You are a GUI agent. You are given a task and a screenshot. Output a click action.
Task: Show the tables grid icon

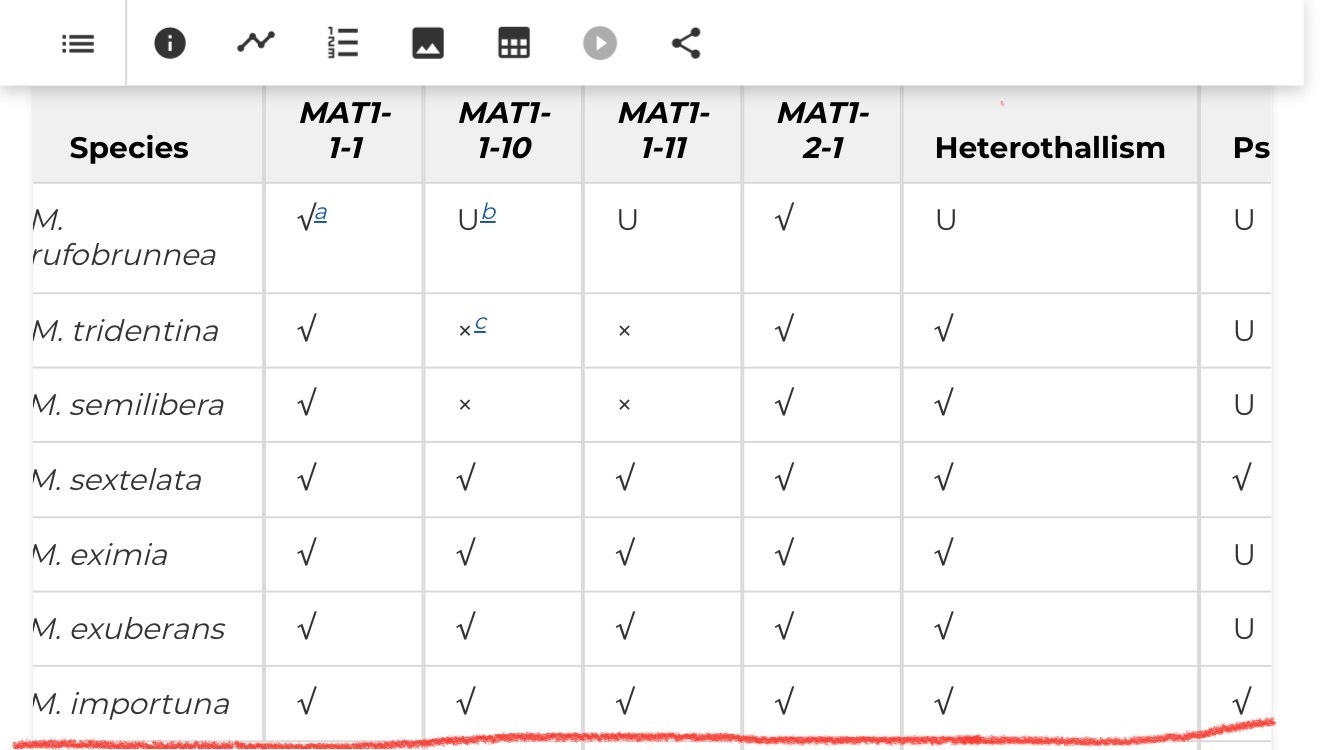[x=514, y=43]
